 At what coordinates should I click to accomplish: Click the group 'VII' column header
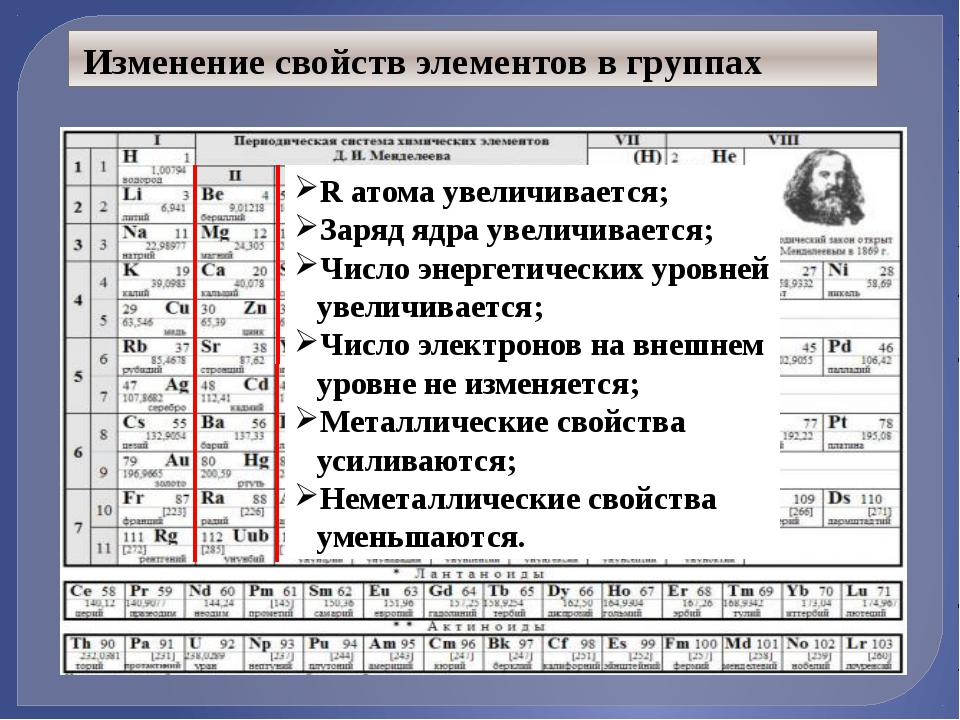(627, 140)
